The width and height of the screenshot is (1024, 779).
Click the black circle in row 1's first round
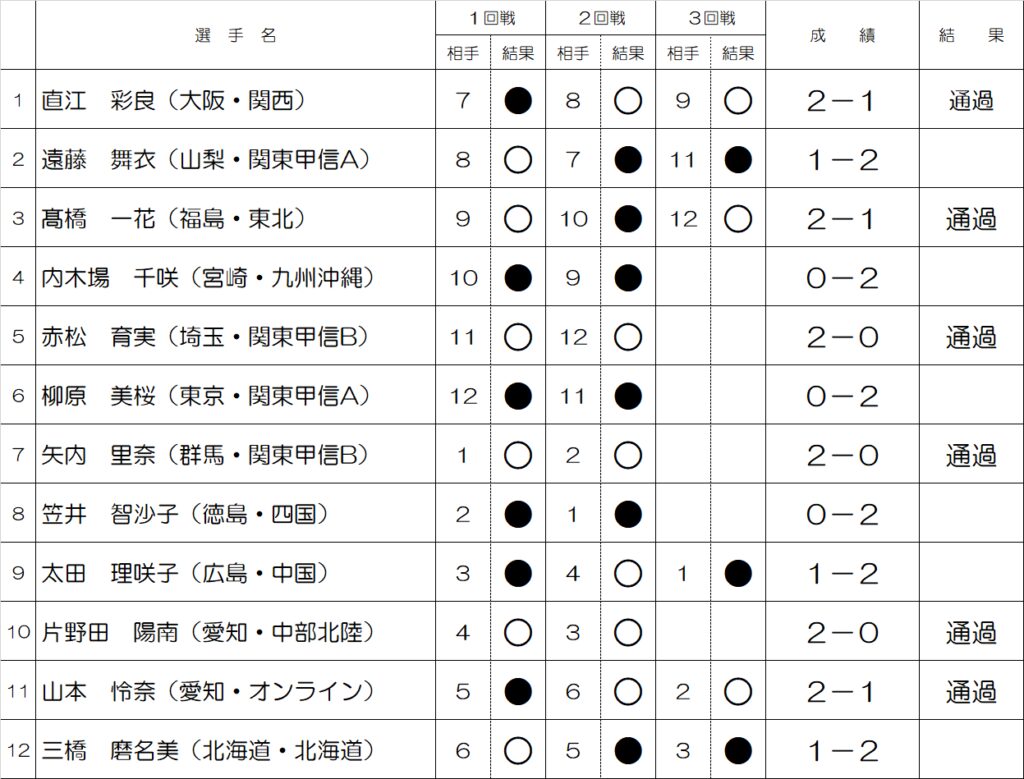pos(518,101)
